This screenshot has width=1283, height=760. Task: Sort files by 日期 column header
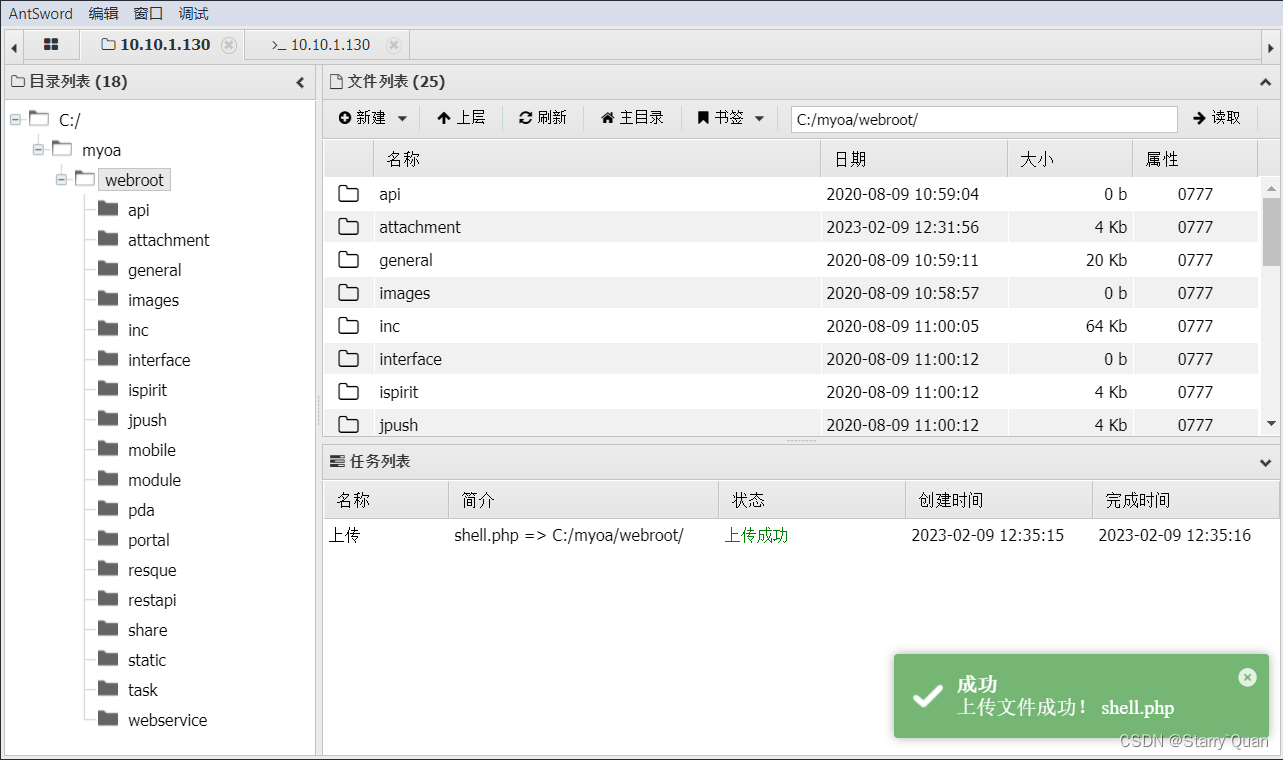914,159
